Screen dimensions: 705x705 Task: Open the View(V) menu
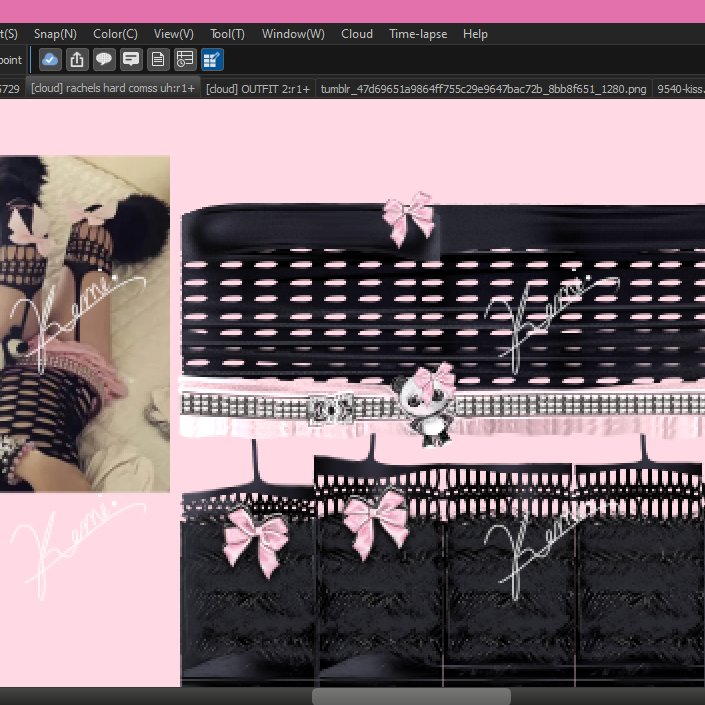(174, 34)
